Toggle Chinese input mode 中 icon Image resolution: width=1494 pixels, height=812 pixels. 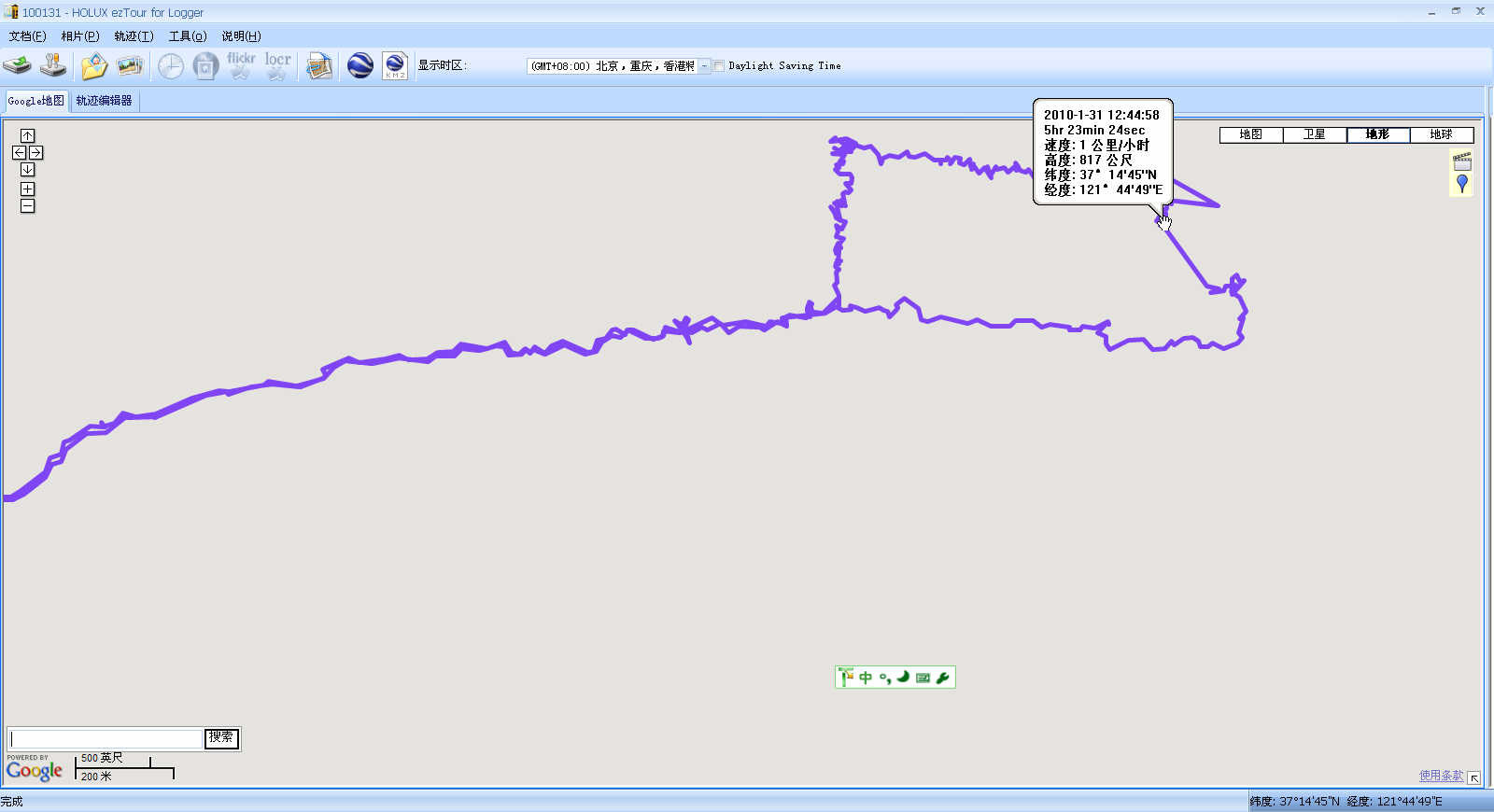(x=866, y=678)
